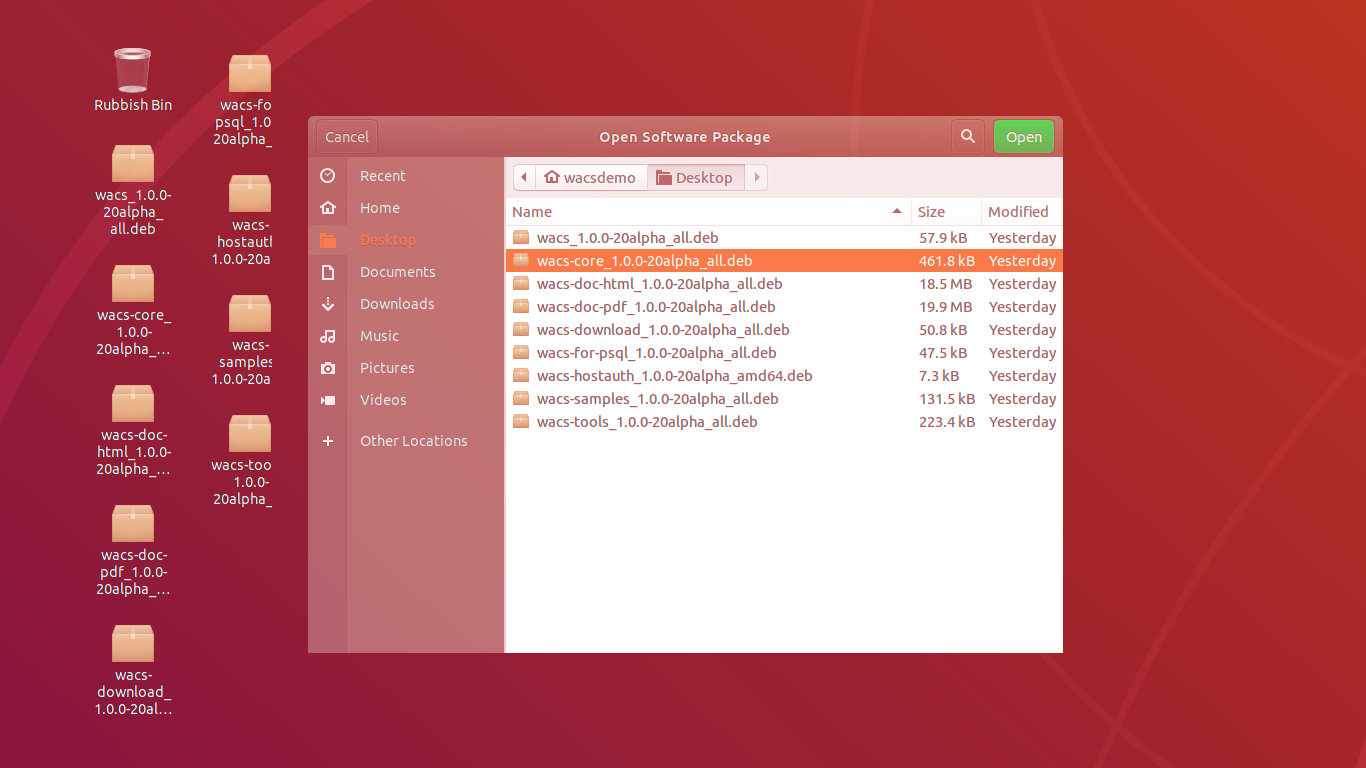The image size is (1366, 768).
Task: Click the 223.4 kB size cell
Action: tap(947, 422)
